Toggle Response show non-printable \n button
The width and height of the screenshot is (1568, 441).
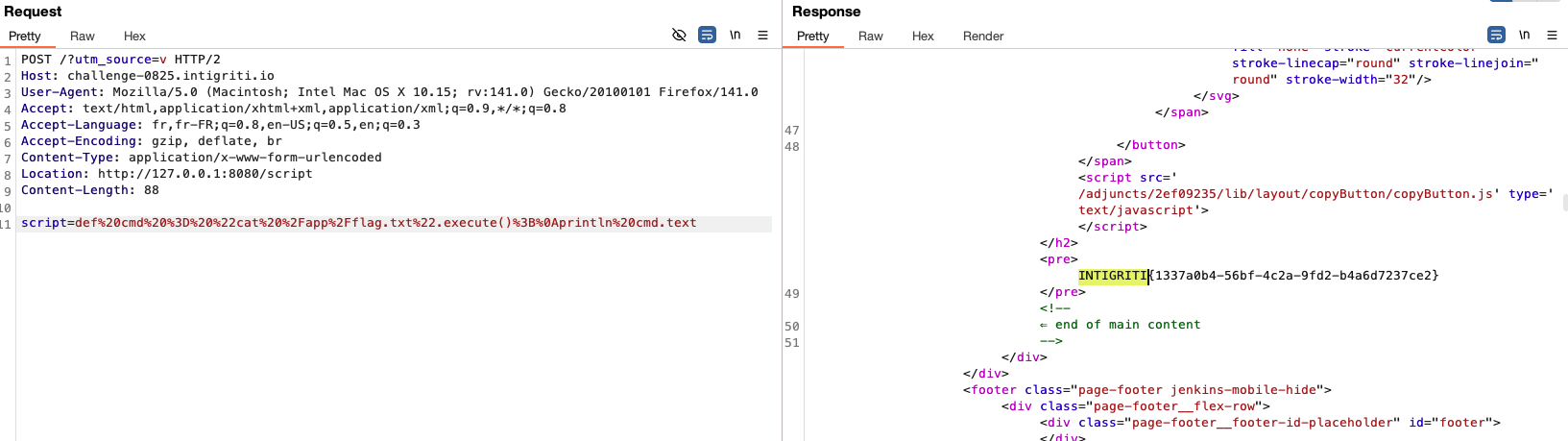pyautogui.click(x=1524, y=36)
